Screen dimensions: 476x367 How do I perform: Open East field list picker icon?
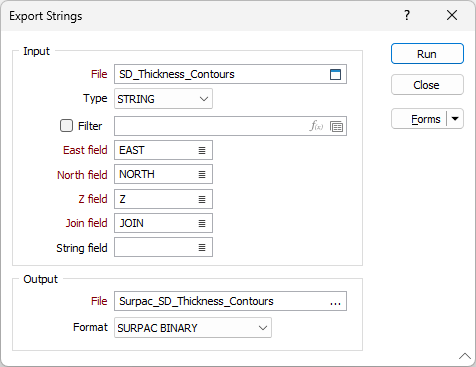(x=202, y=150)
